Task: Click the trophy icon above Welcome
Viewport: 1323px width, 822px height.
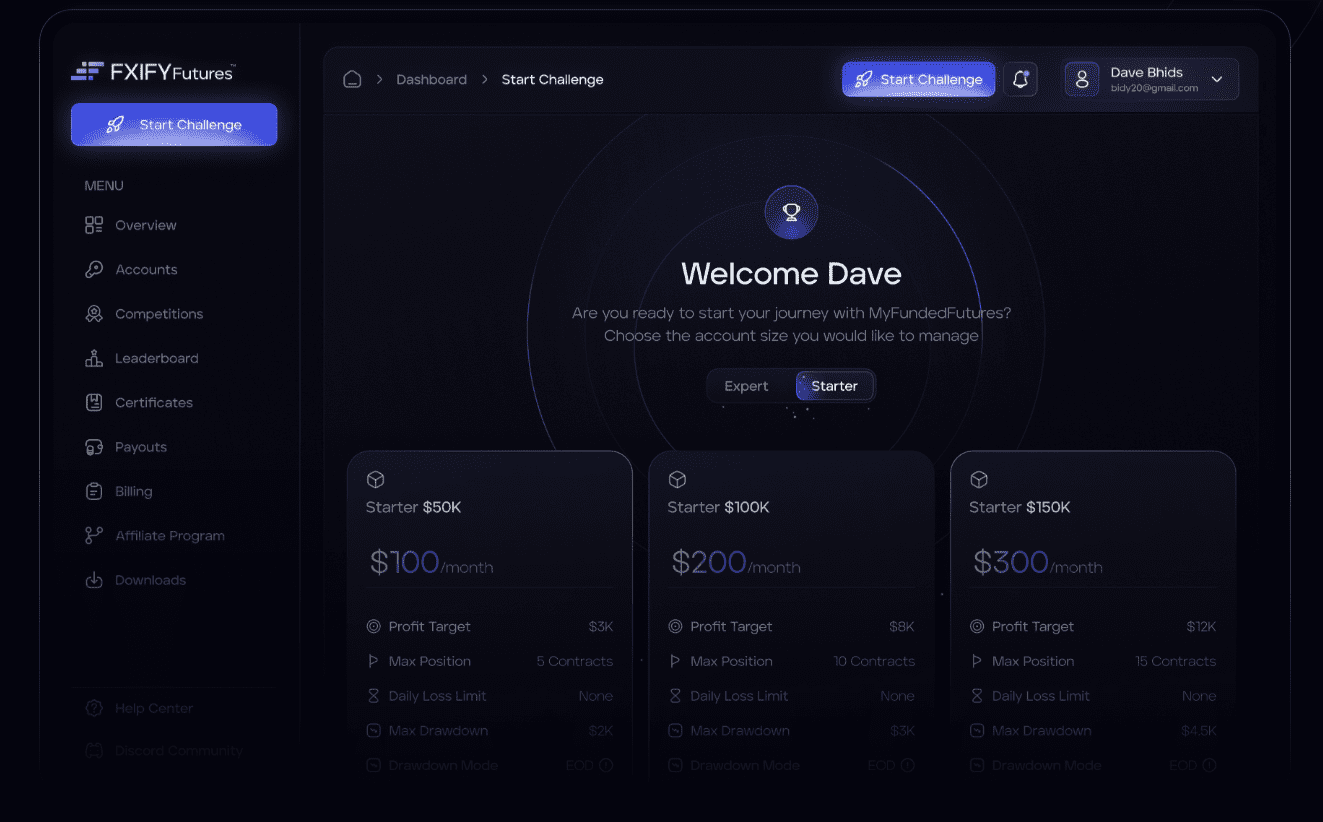Action: [791, 212]
